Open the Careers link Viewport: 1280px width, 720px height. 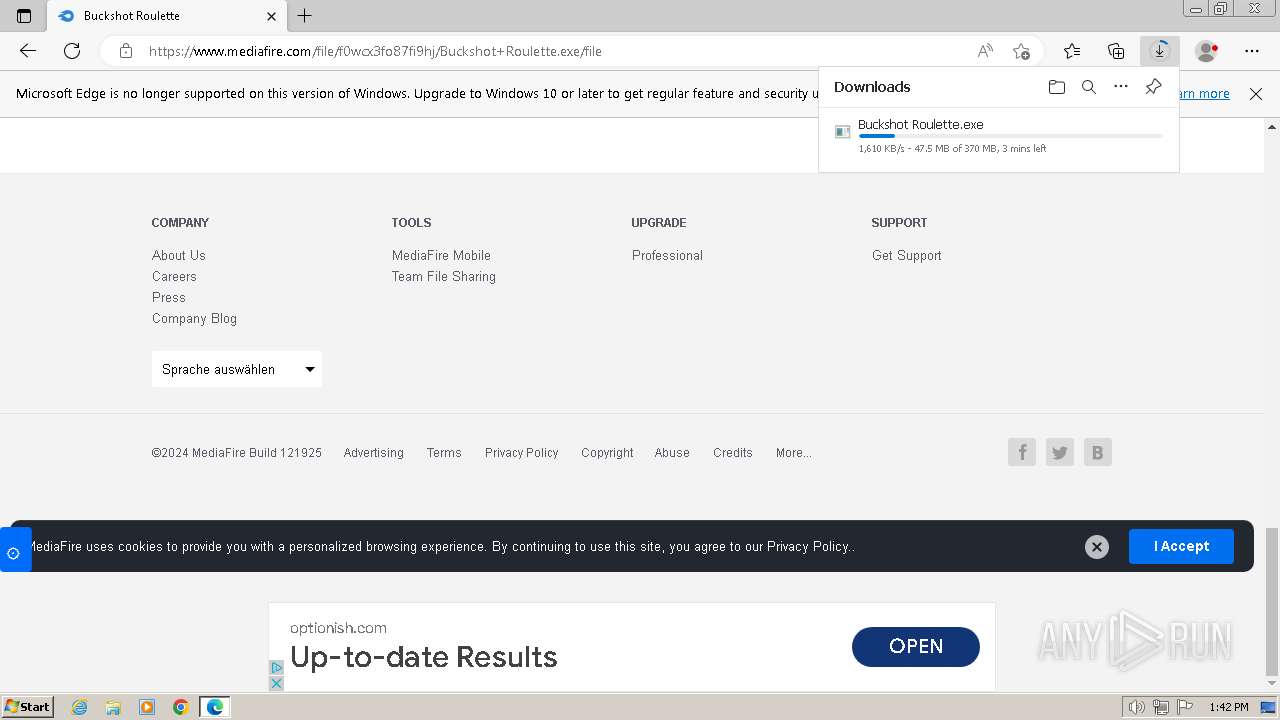click(x=174, y=276)
